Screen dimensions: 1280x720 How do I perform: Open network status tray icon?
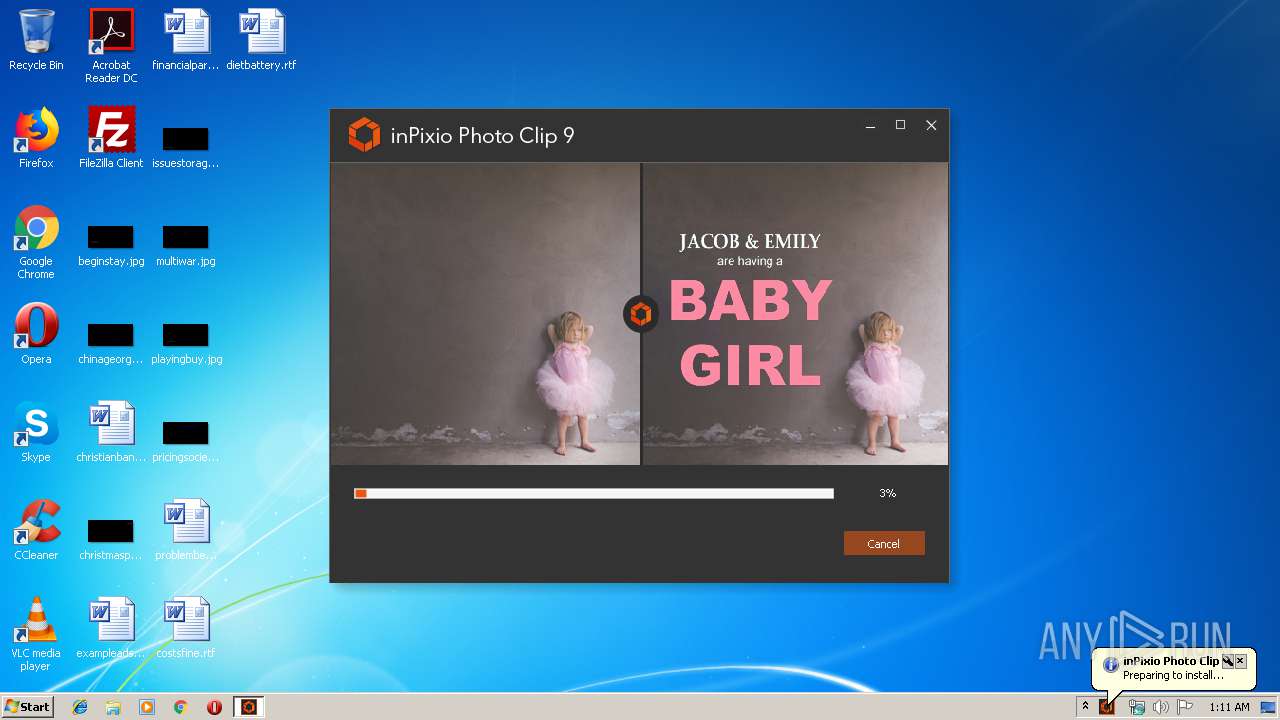(1137, 707)
